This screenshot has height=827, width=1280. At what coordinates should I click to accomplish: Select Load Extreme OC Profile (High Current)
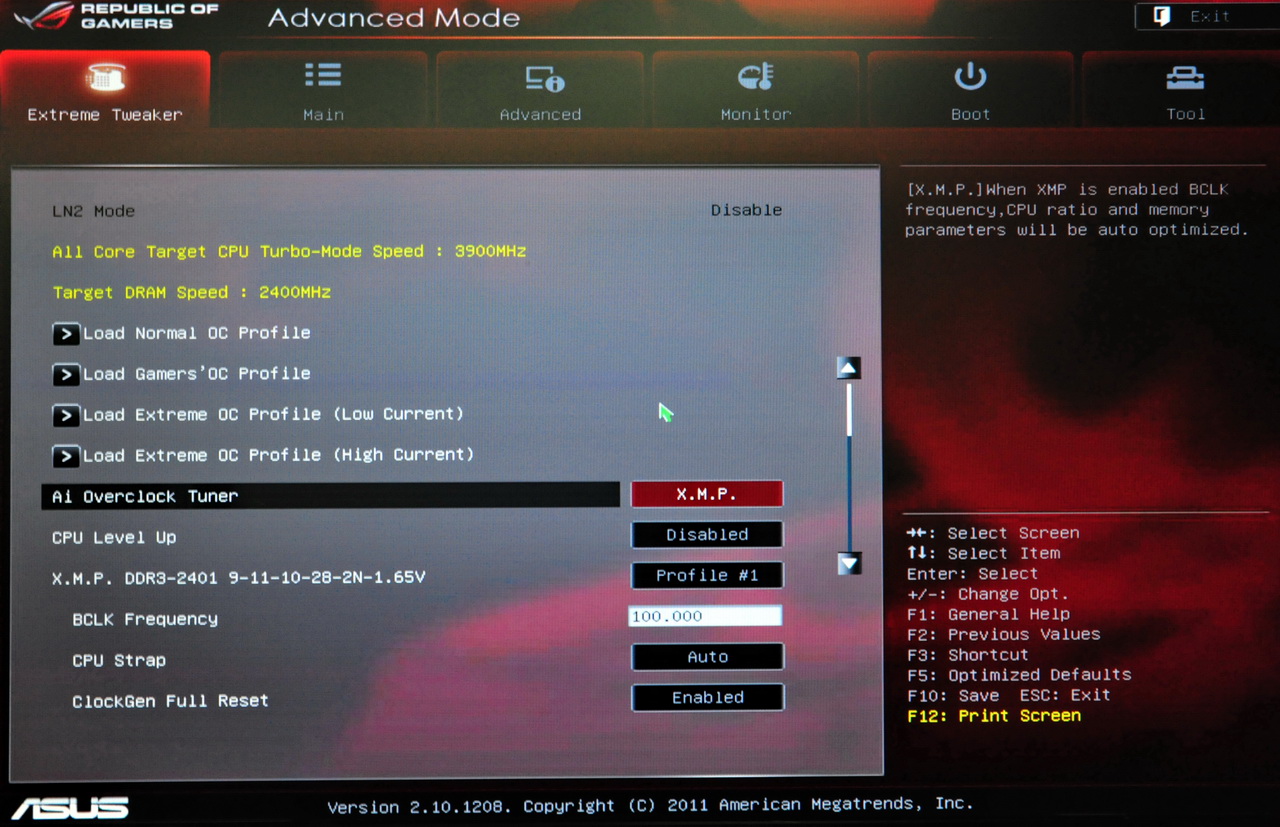tap(278, 455)
